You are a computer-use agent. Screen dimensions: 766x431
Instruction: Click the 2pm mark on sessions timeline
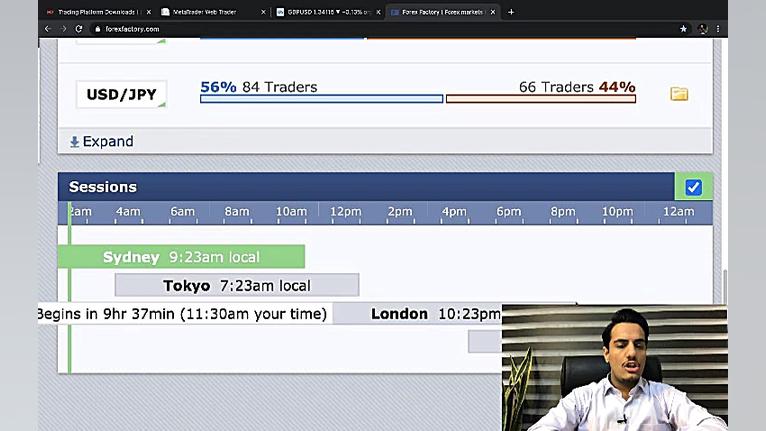(x=400, y=212)
